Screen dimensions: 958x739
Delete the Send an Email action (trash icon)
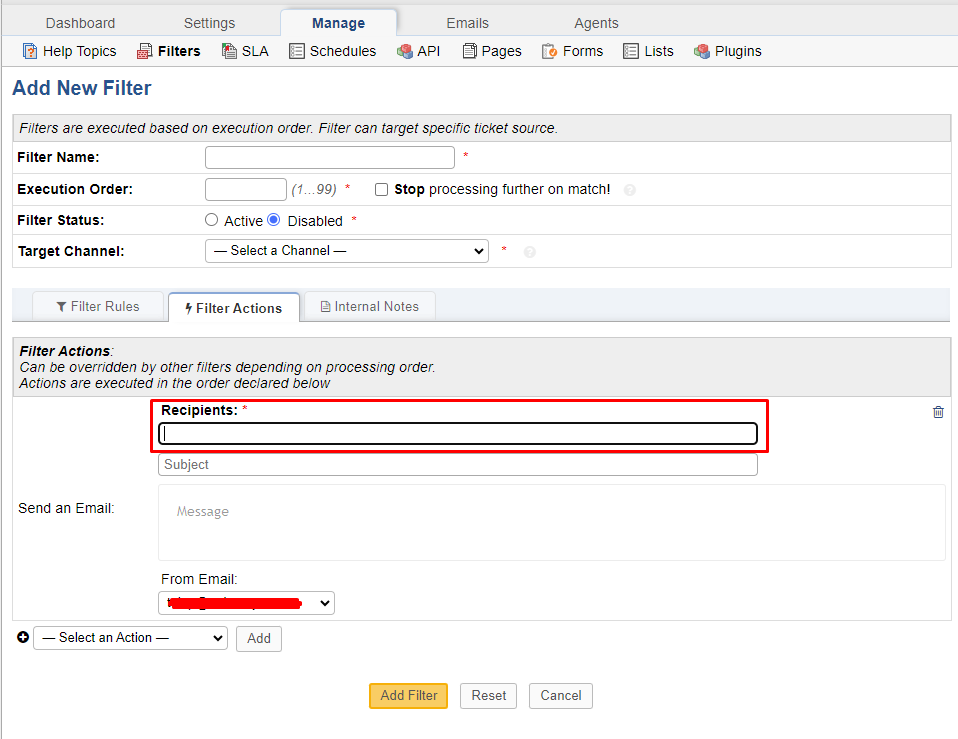(938, 412)
